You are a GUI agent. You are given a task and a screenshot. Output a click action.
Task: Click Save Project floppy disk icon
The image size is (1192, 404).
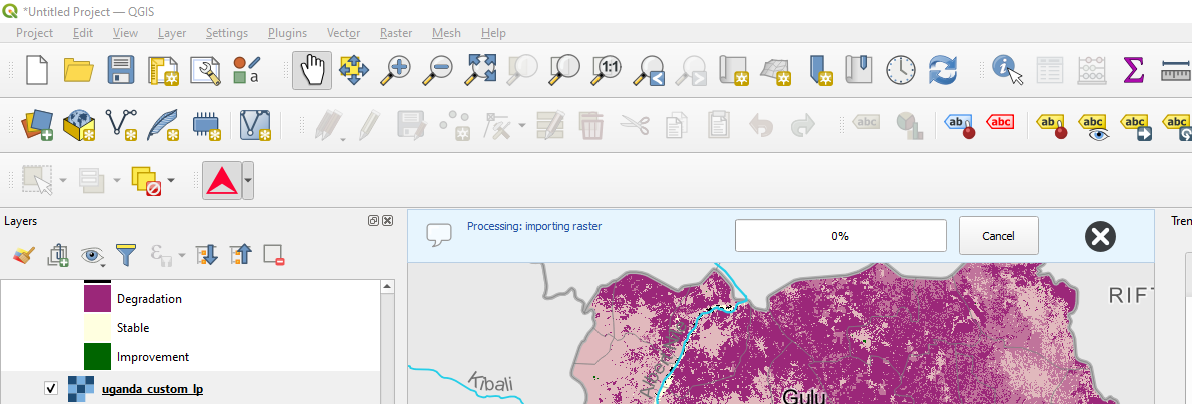[121, 70]
